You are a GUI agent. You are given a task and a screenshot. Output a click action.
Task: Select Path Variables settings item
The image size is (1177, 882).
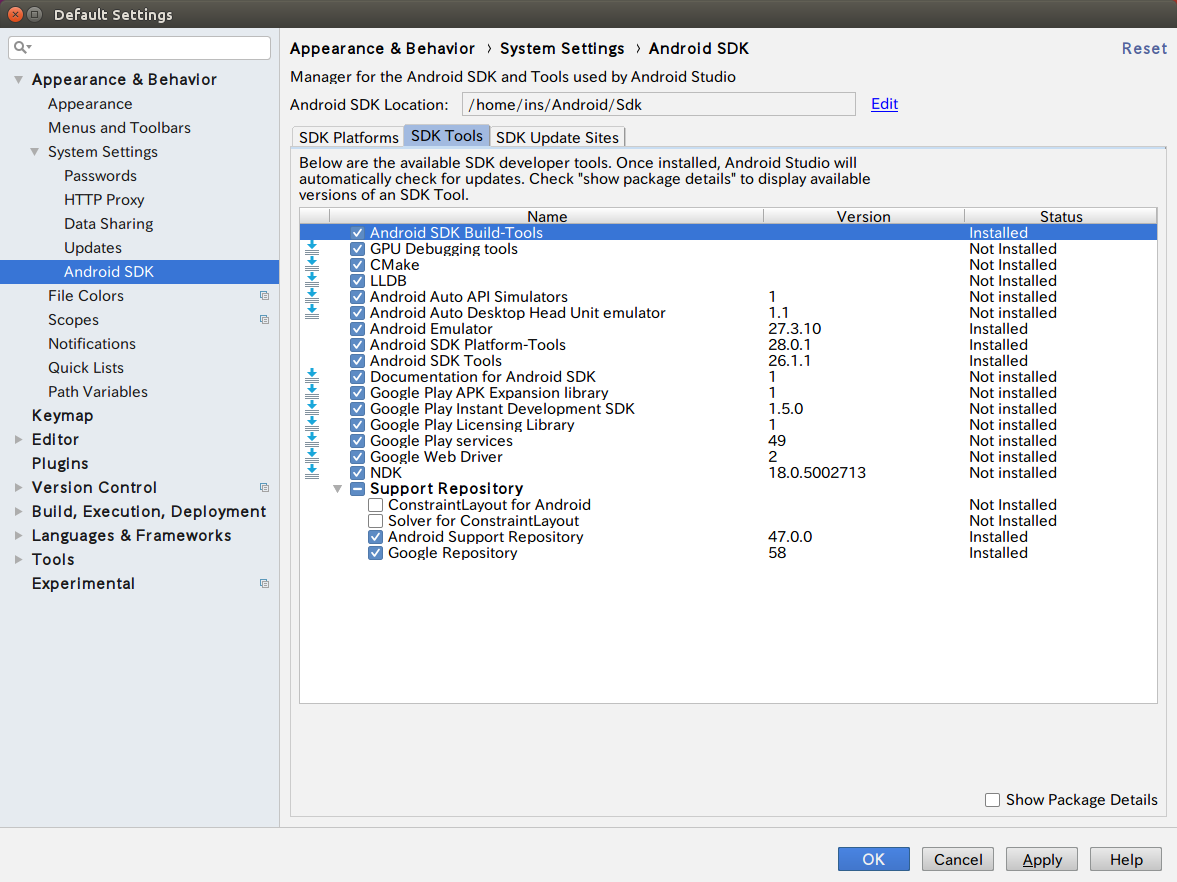[x=98, y=392]
